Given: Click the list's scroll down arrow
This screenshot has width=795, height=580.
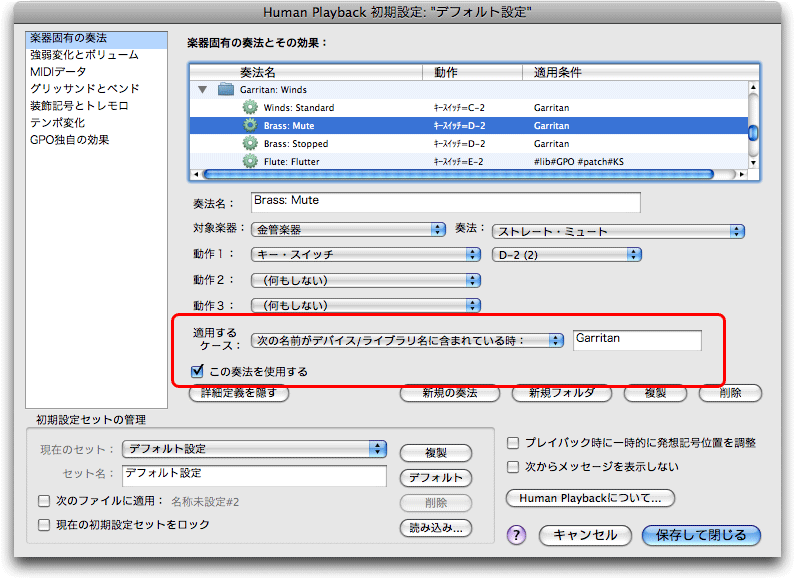Looking at the screenshot, I should (x=753, y=163).
